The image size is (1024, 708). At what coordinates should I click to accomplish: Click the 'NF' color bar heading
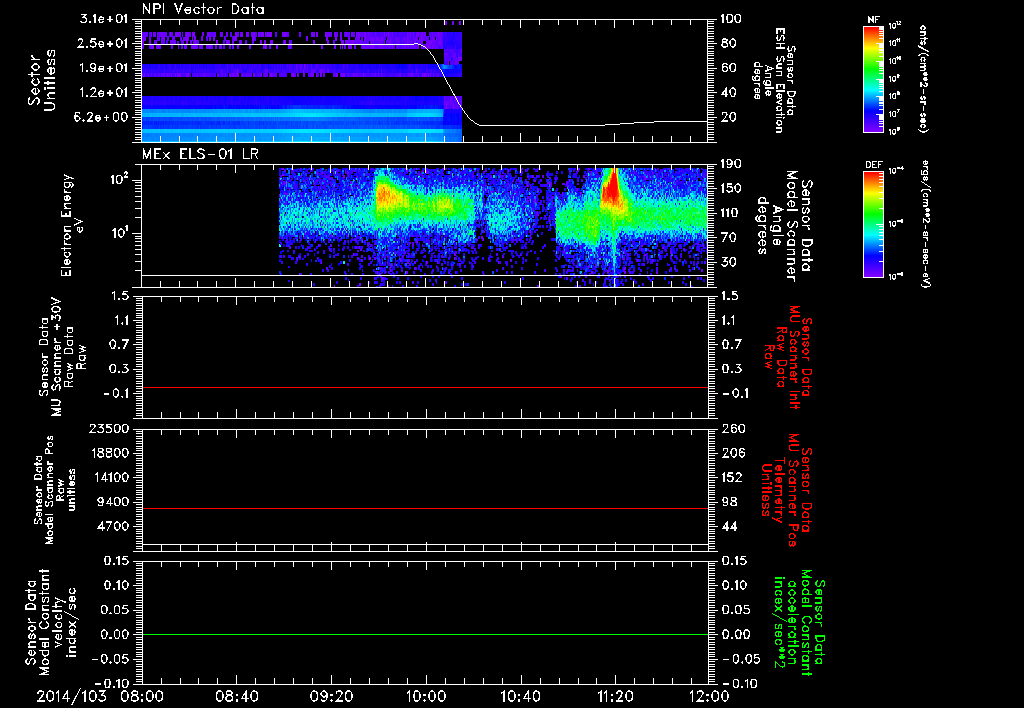point(873,20)
